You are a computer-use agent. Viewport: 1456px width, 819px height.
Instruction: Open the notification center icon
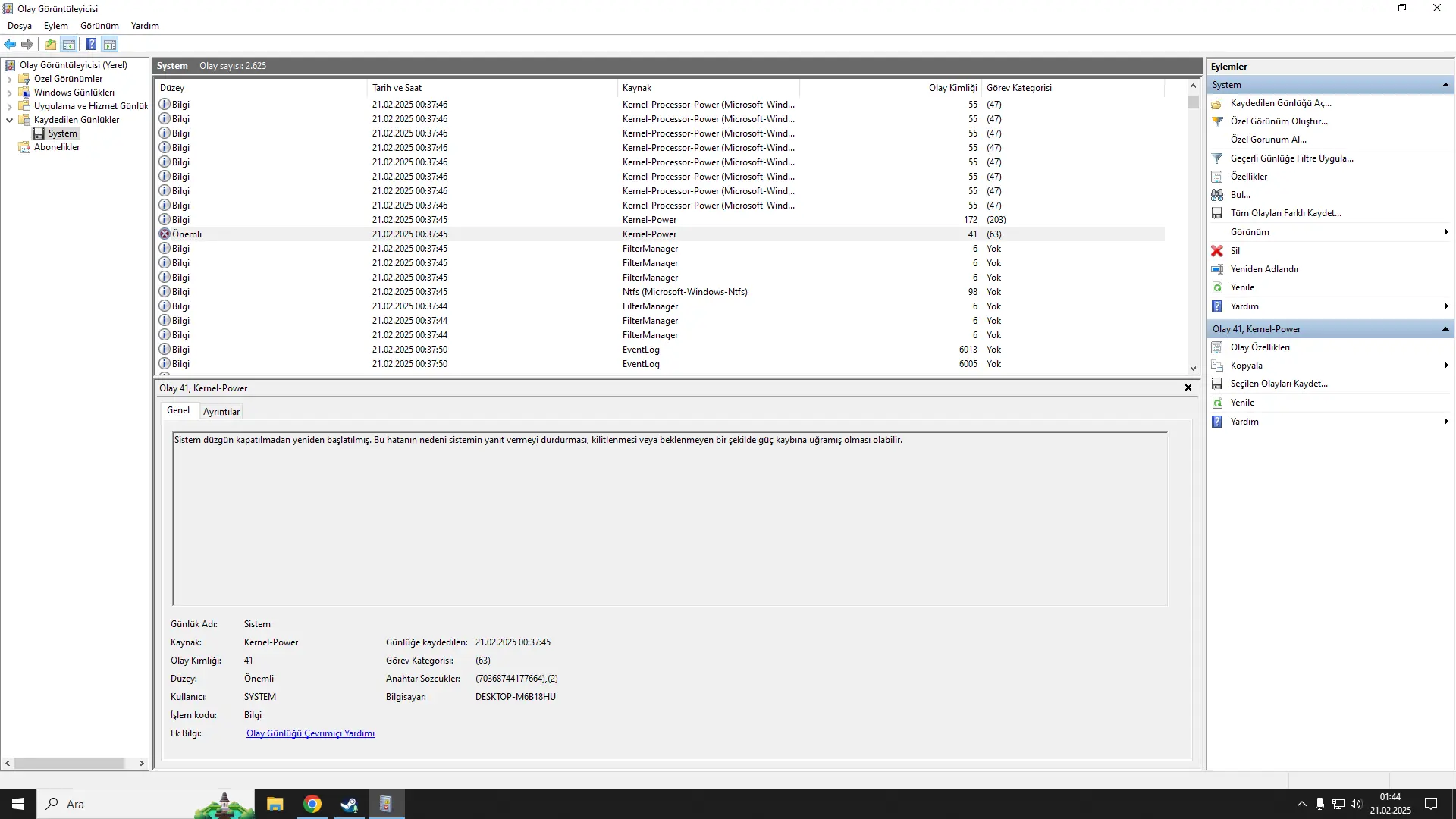(x=1431, y=804)
